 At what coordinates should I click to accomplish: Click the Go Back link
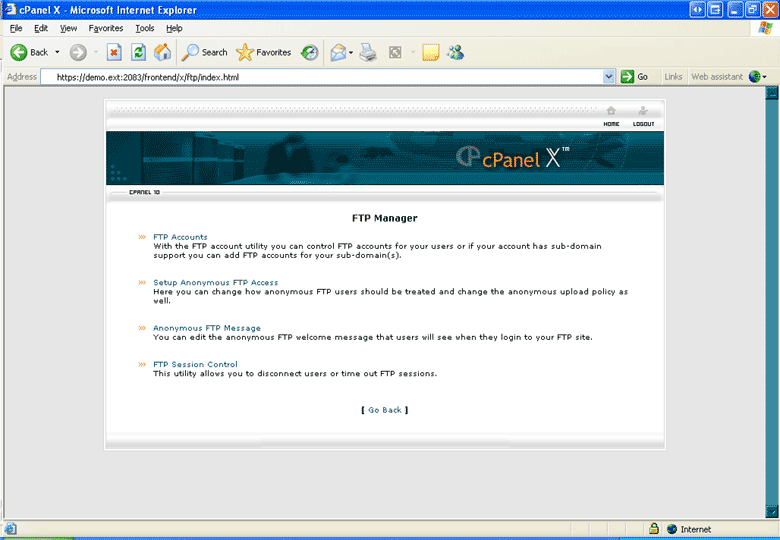coord(385,410)
